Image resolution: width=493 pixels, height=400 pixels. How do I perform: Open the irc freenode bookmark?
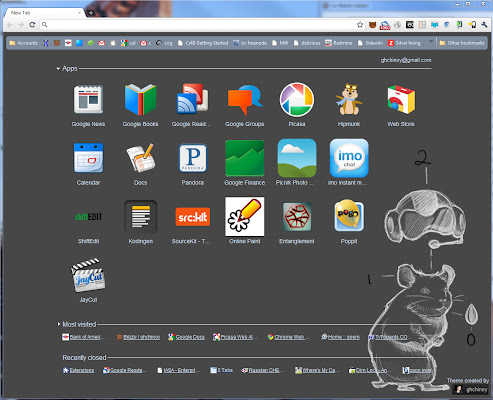[250, 43]
